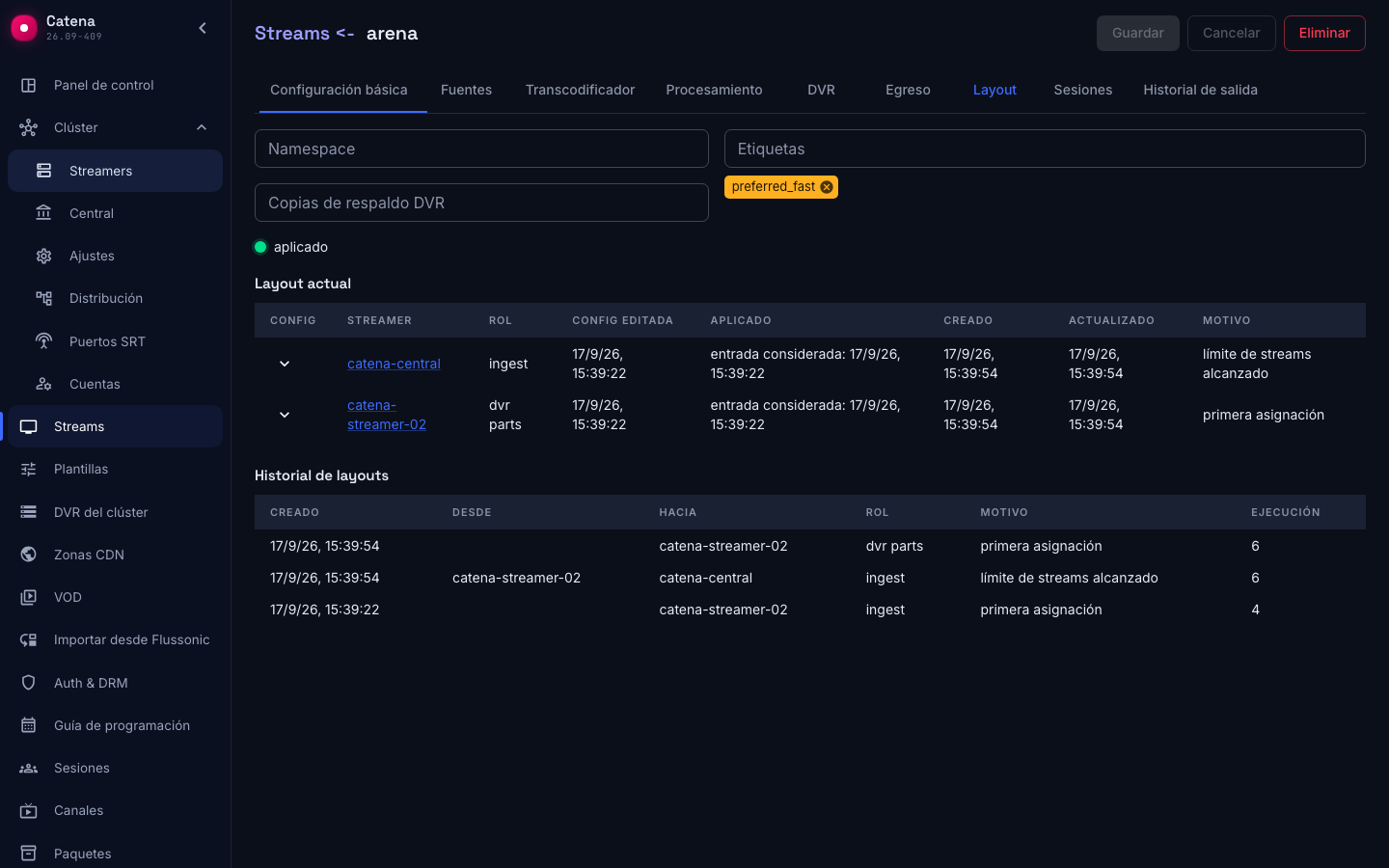Click the MOTIVO header in Layout actual
The width and height of the screenshot is (1389, 868).
pyautogui.click(x=1226, y=320)
